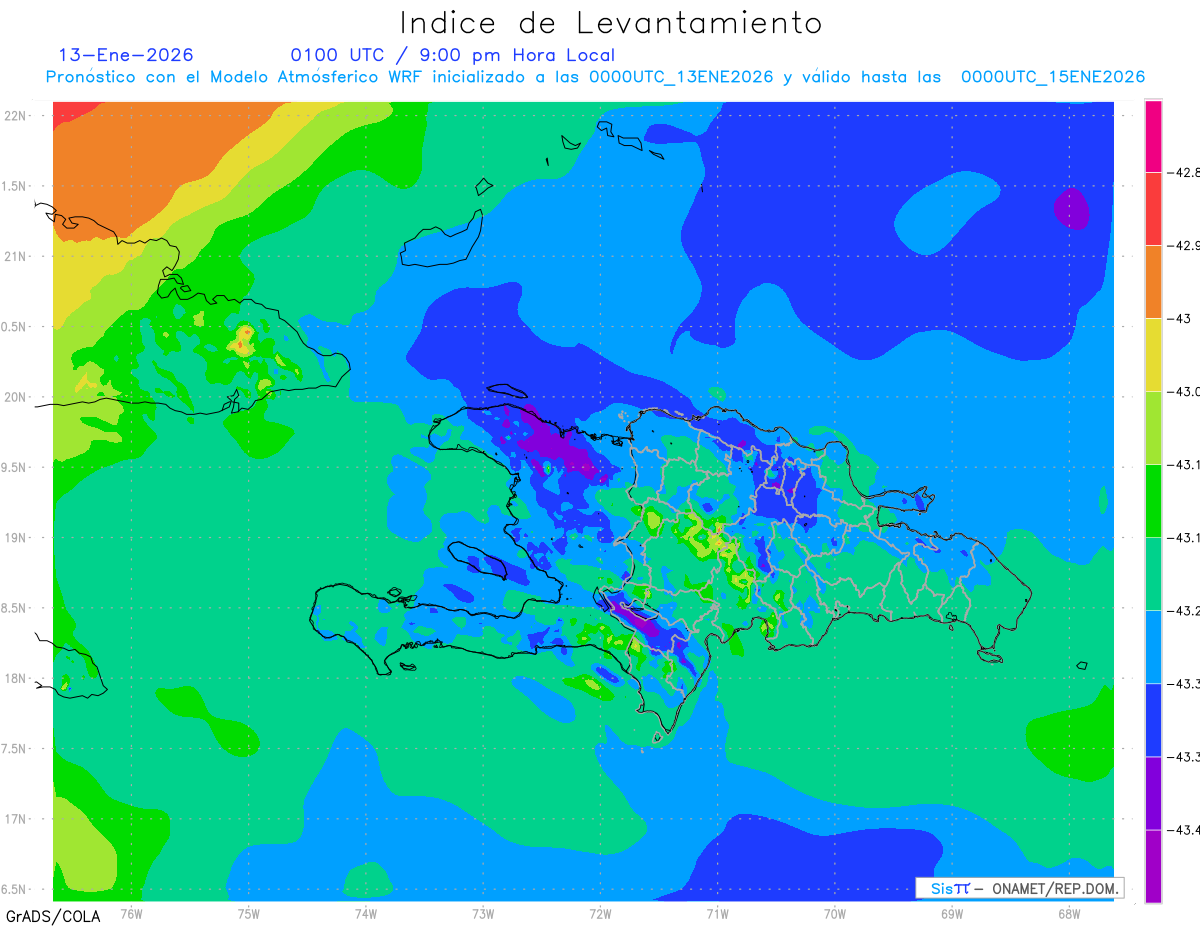Click longitude label "70W"
The image size is (1200, 927).
[834, 913]
